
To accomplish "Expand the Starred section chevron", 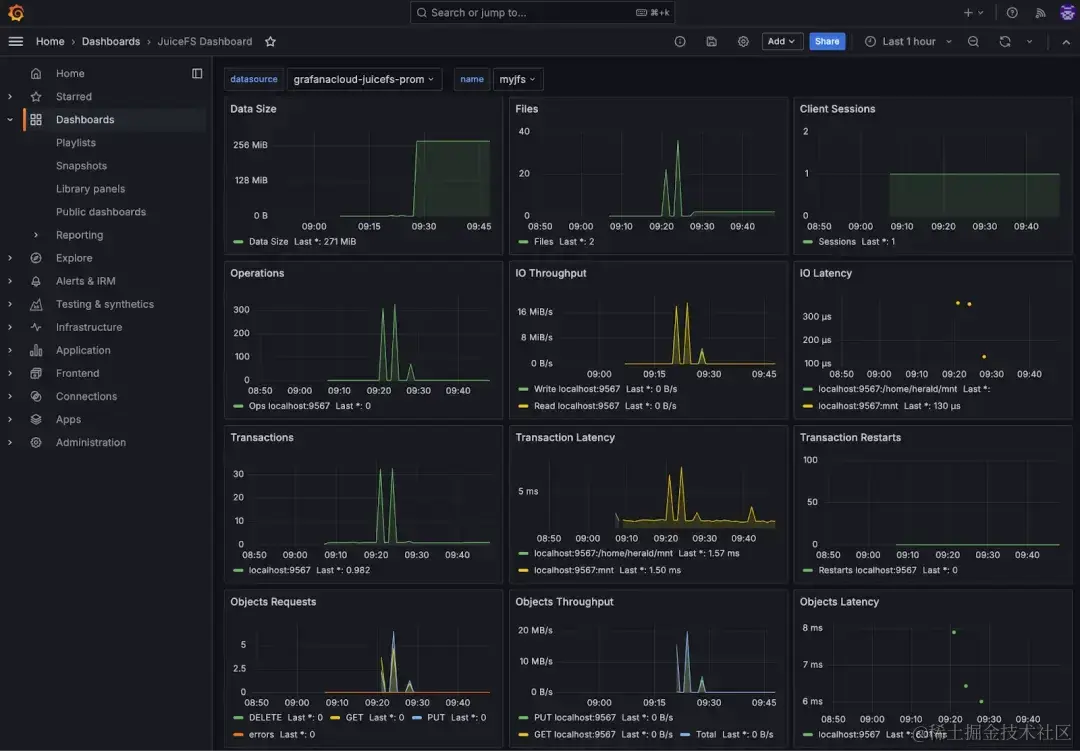I will point(10,96).
